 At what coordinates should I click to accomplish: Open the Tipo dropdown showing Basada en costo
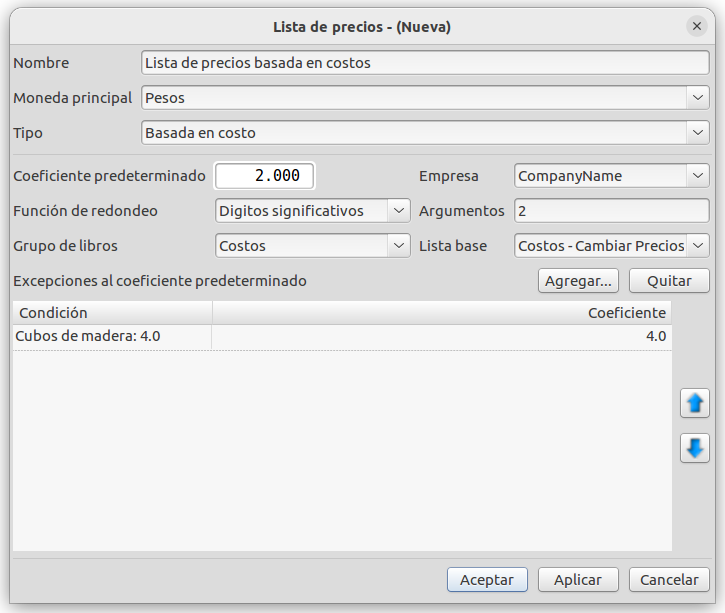click(x=425, y=133)
